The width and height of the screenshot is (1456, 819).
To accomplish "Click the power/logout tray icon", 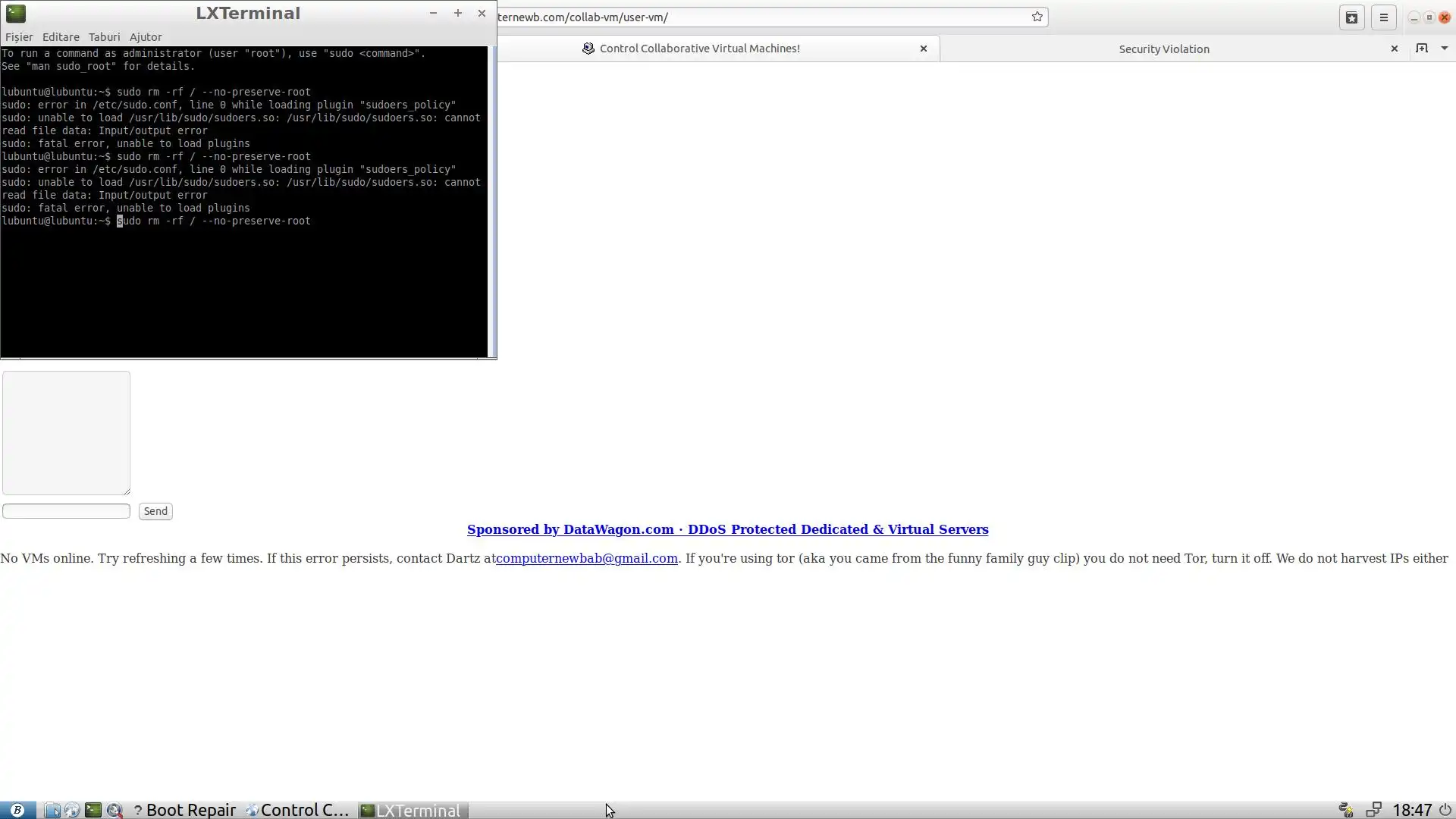I will pos(1445,810).
